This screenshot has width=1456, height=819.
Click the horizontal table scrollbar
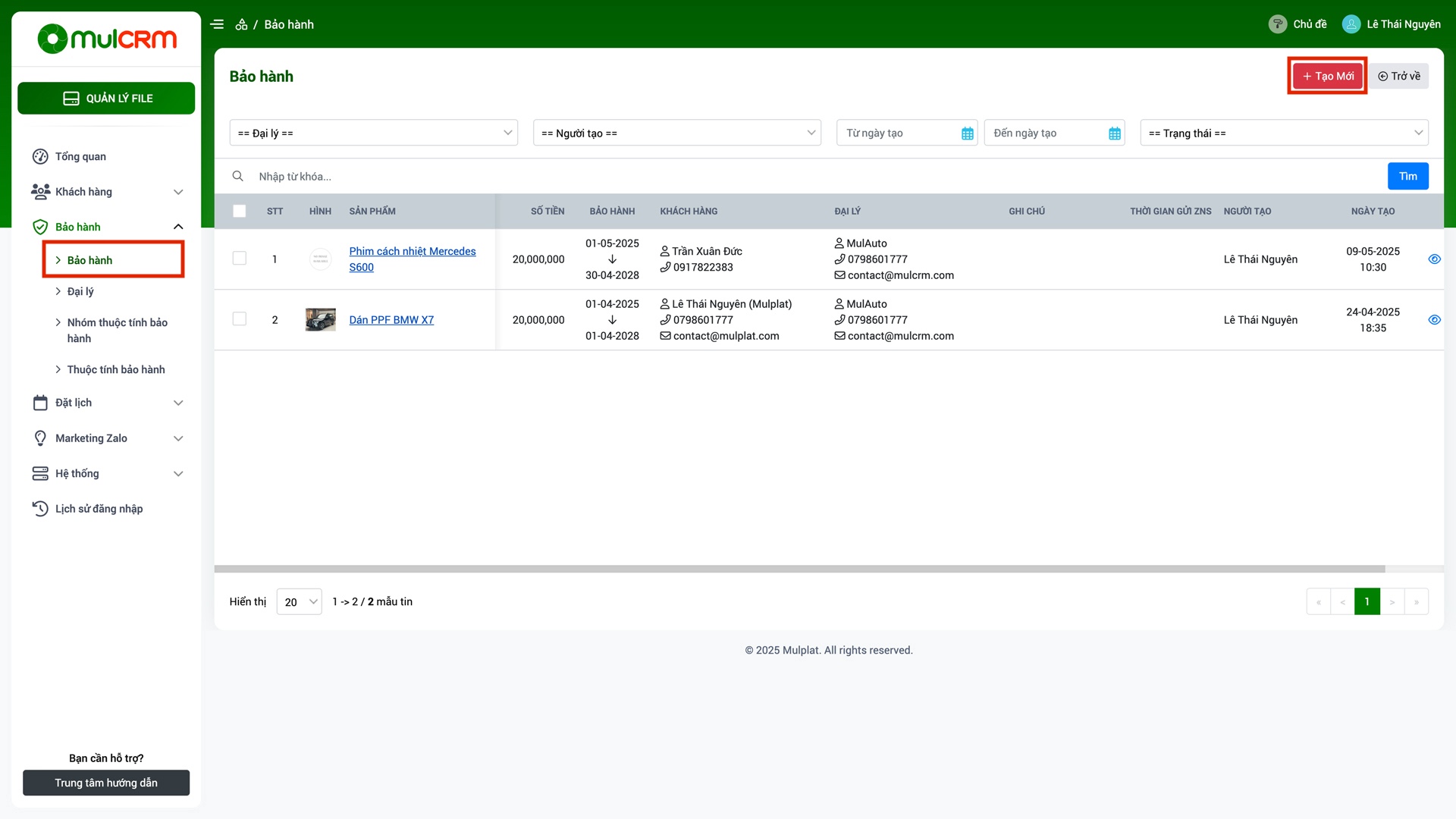coord(799,569)
